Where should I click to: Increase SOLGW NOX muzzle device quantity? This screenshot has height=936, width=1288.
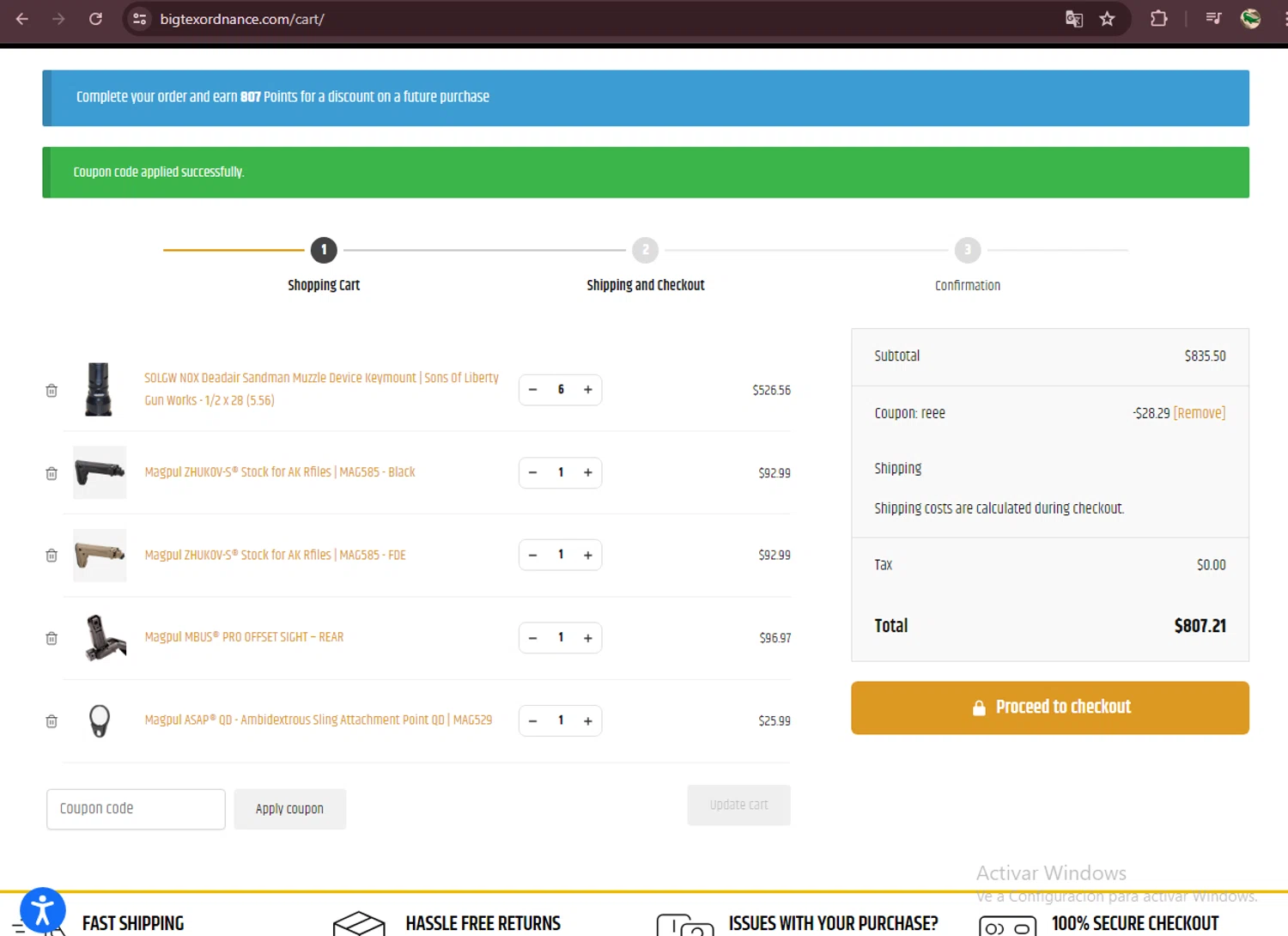pyautogui.click(x=588, y=390)
